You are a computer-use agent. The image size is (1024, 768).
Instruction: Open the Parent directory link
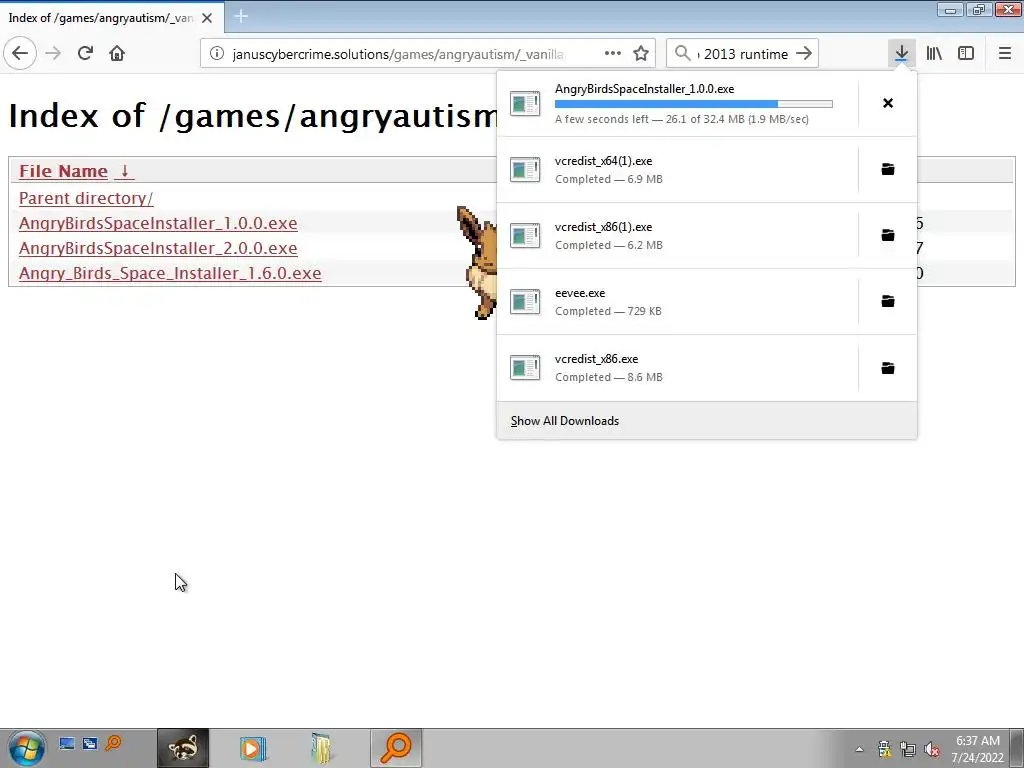[x=86, y=198]
